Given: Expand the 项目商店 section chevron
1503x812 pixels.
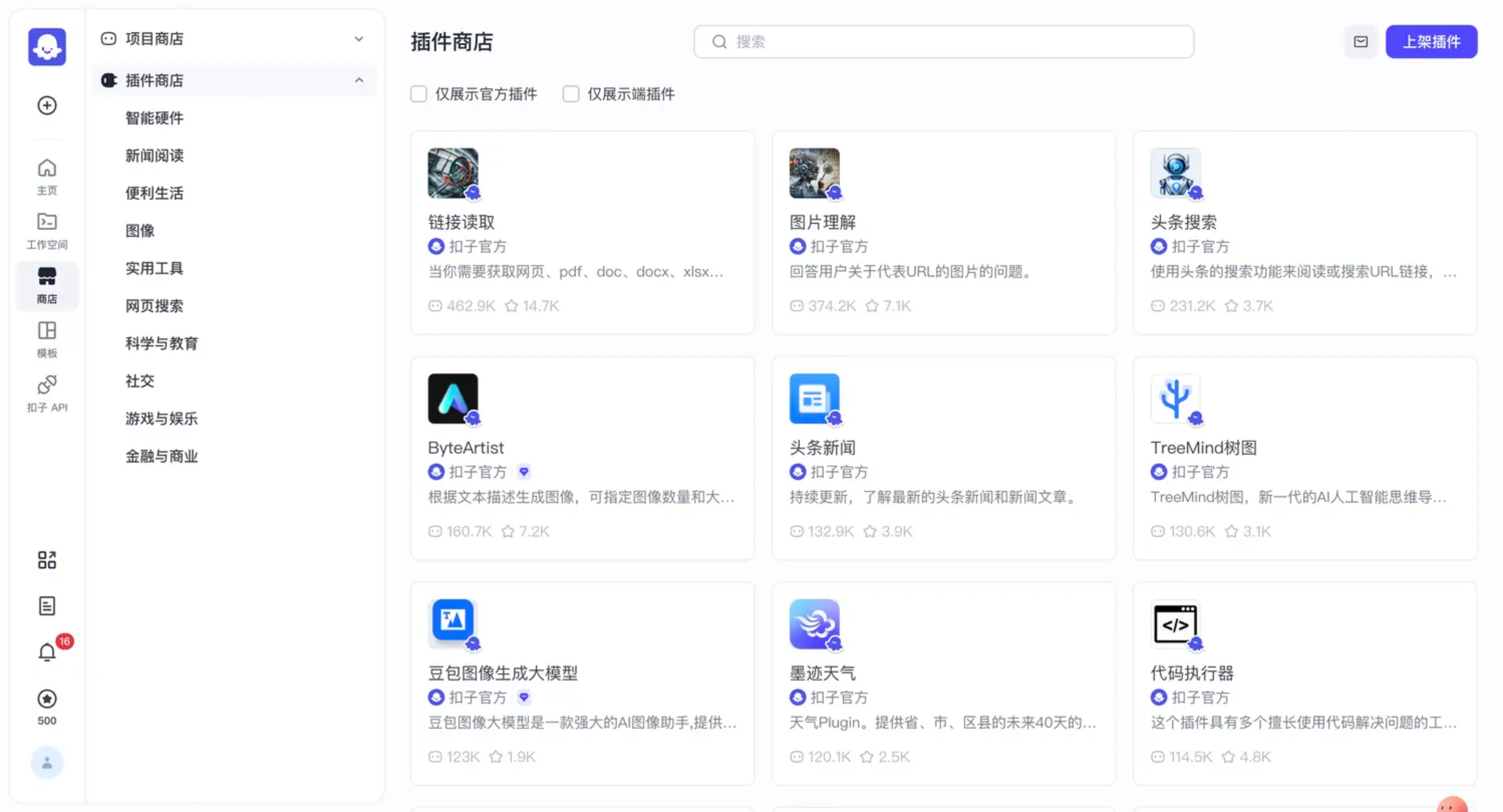Looking at the screenshot, I should pyautogui.click(x=359, y=39).
